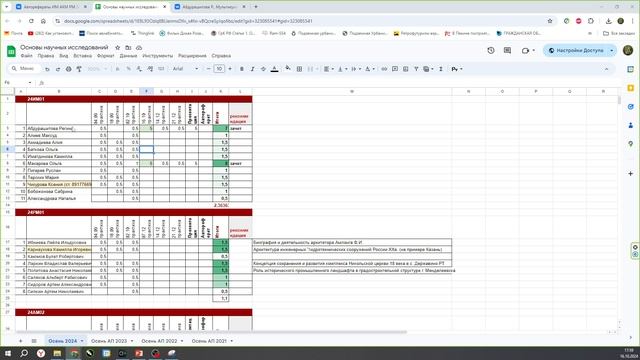Select the paint format roller tool
640x360 pixels.
79,69
